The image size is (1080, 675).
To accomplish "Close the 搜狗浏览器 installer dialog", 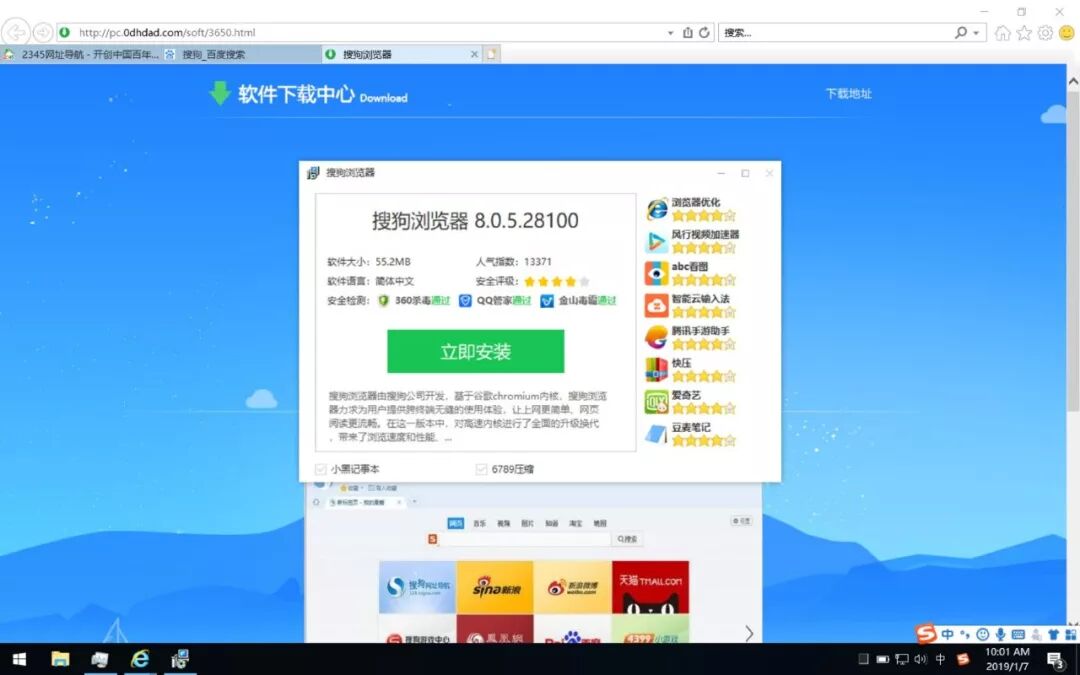I will pos(769,173).
